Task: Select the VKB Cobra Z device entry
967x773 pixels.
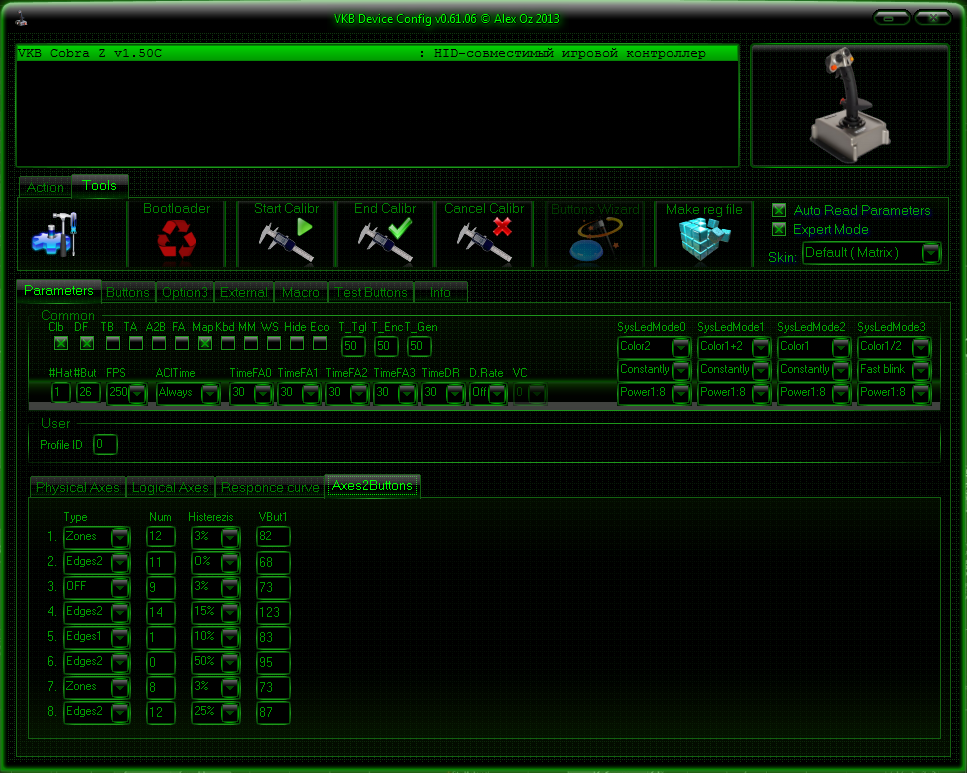Action: [x=377, y=54]
